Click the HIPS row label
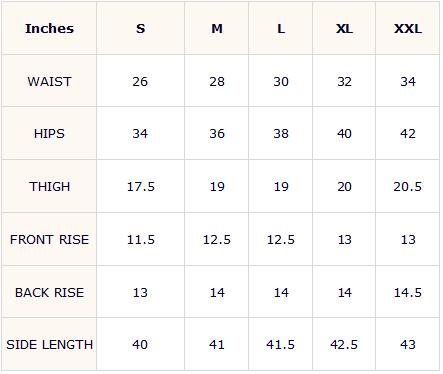The width and height of the screenshot is (443, 374). [x=49, y=133]
